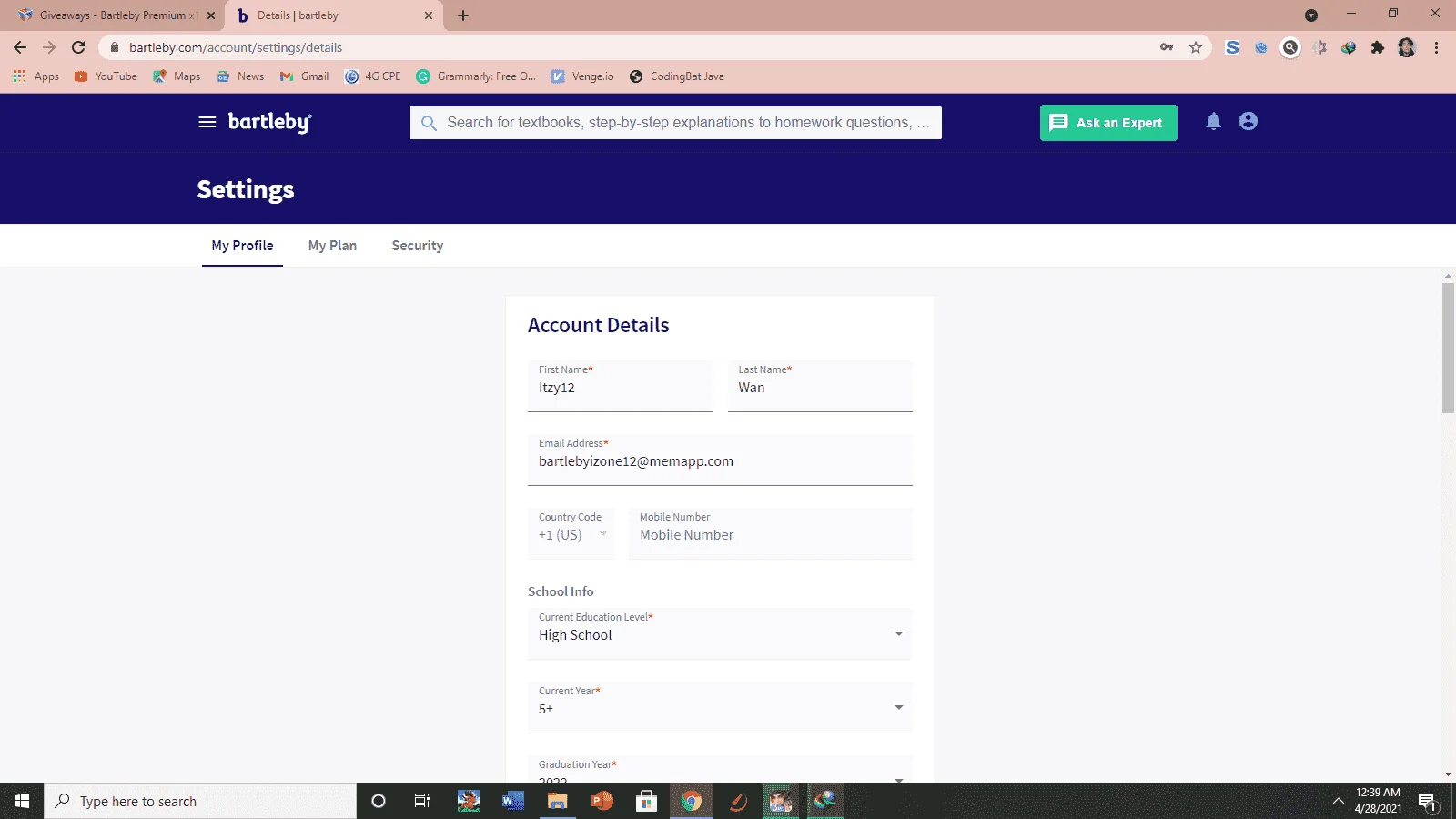
Task: Open Task View on taskbar
Action: 422,801
